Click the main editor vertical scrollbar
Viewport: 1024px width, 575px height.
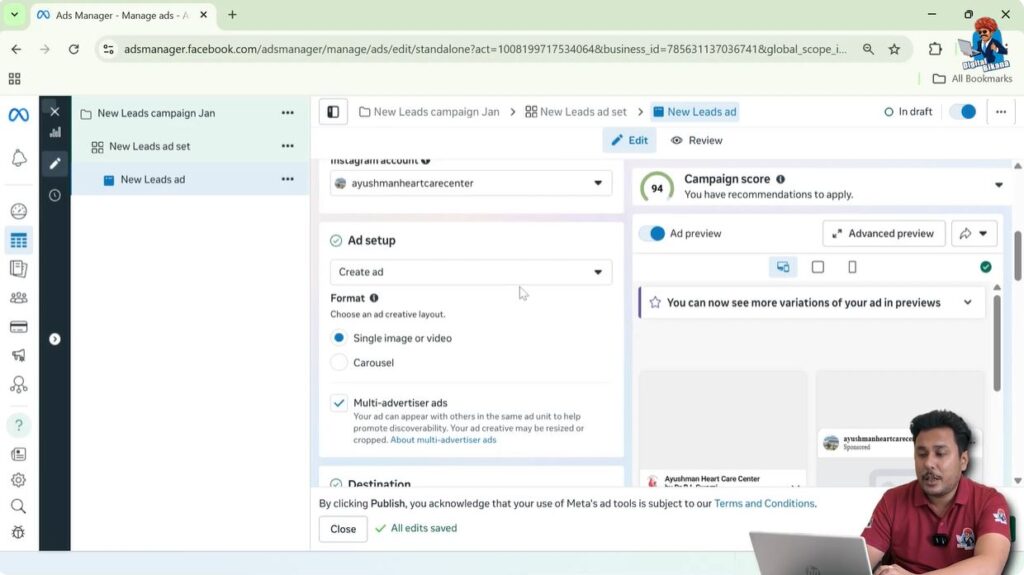point(1017,255)
